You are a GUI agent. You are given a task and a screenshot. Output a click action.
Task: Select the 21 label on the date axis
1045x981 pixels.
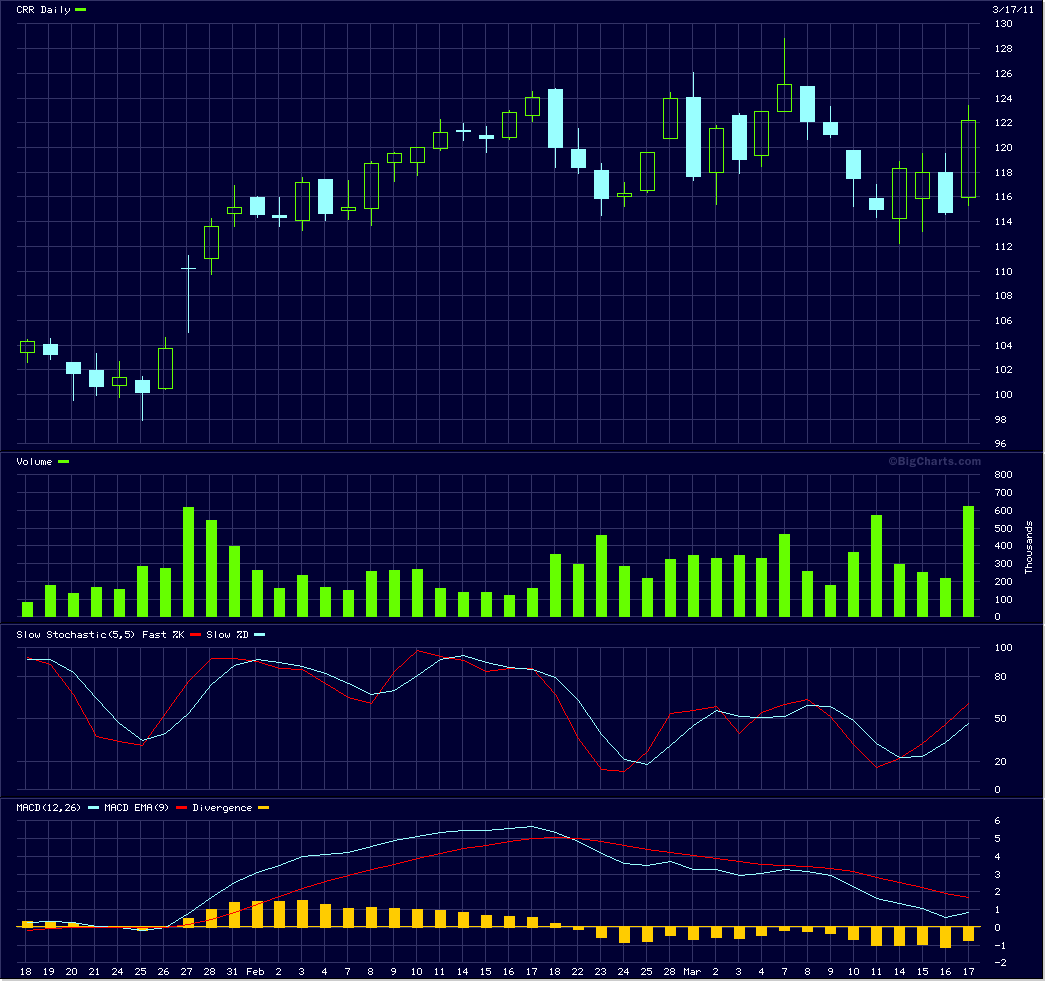pyautogui.click(x=94, y=972)
